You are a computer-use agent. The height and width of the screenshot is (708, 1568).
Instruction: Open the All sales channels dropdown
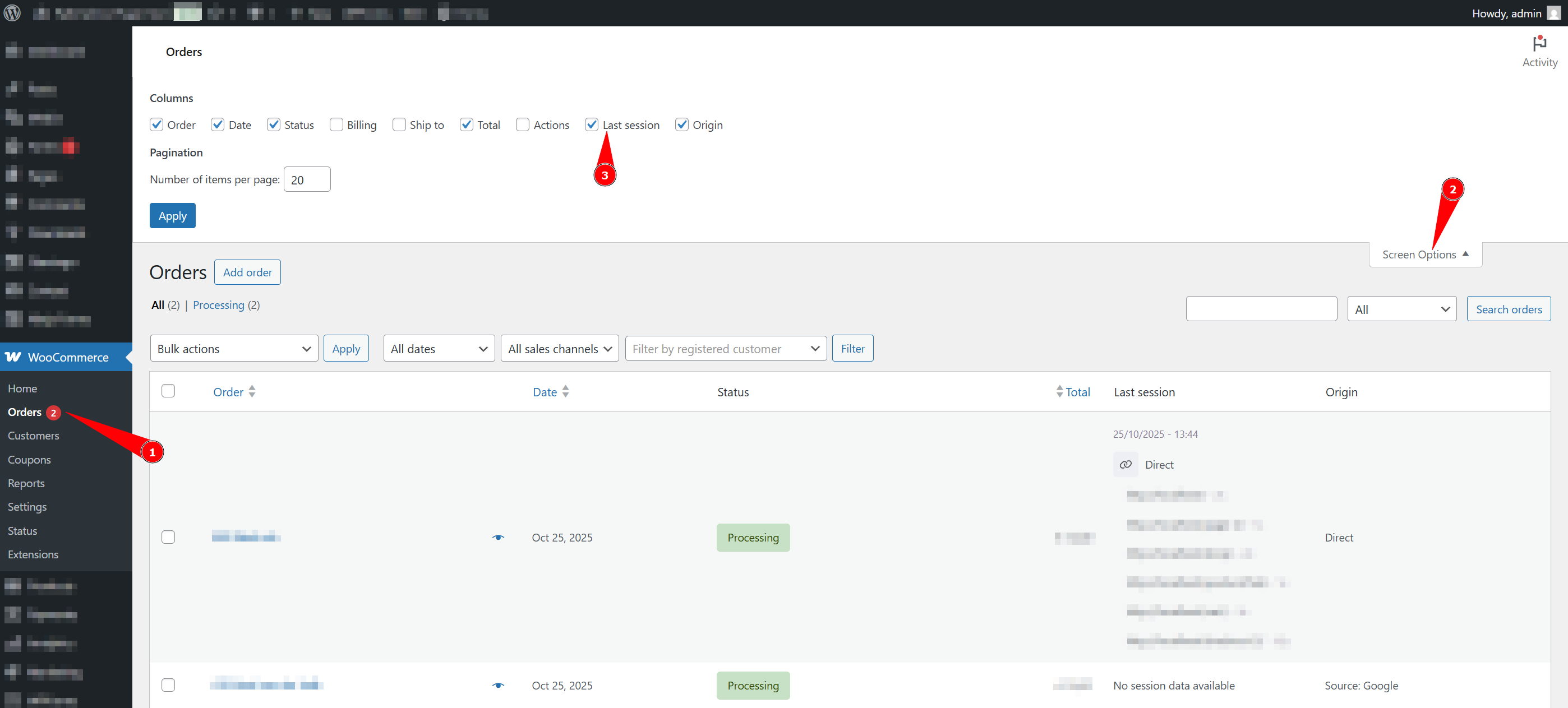(x=559, y=349)
